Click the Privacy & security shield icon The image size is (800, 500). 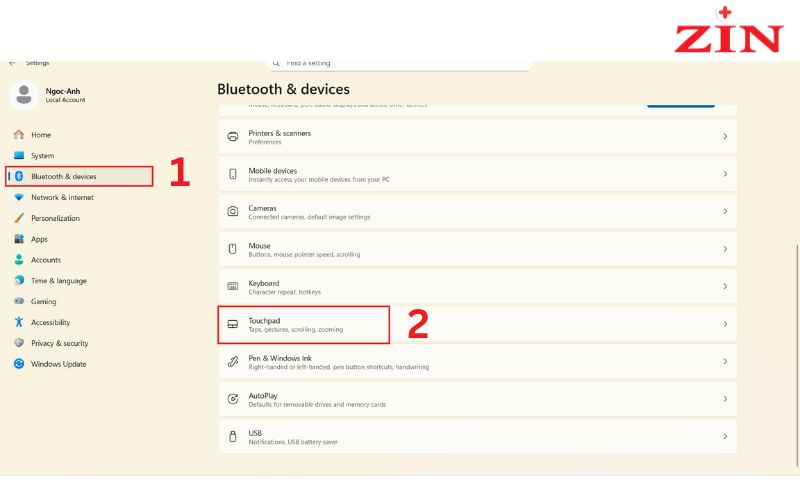tap(19, 343)
